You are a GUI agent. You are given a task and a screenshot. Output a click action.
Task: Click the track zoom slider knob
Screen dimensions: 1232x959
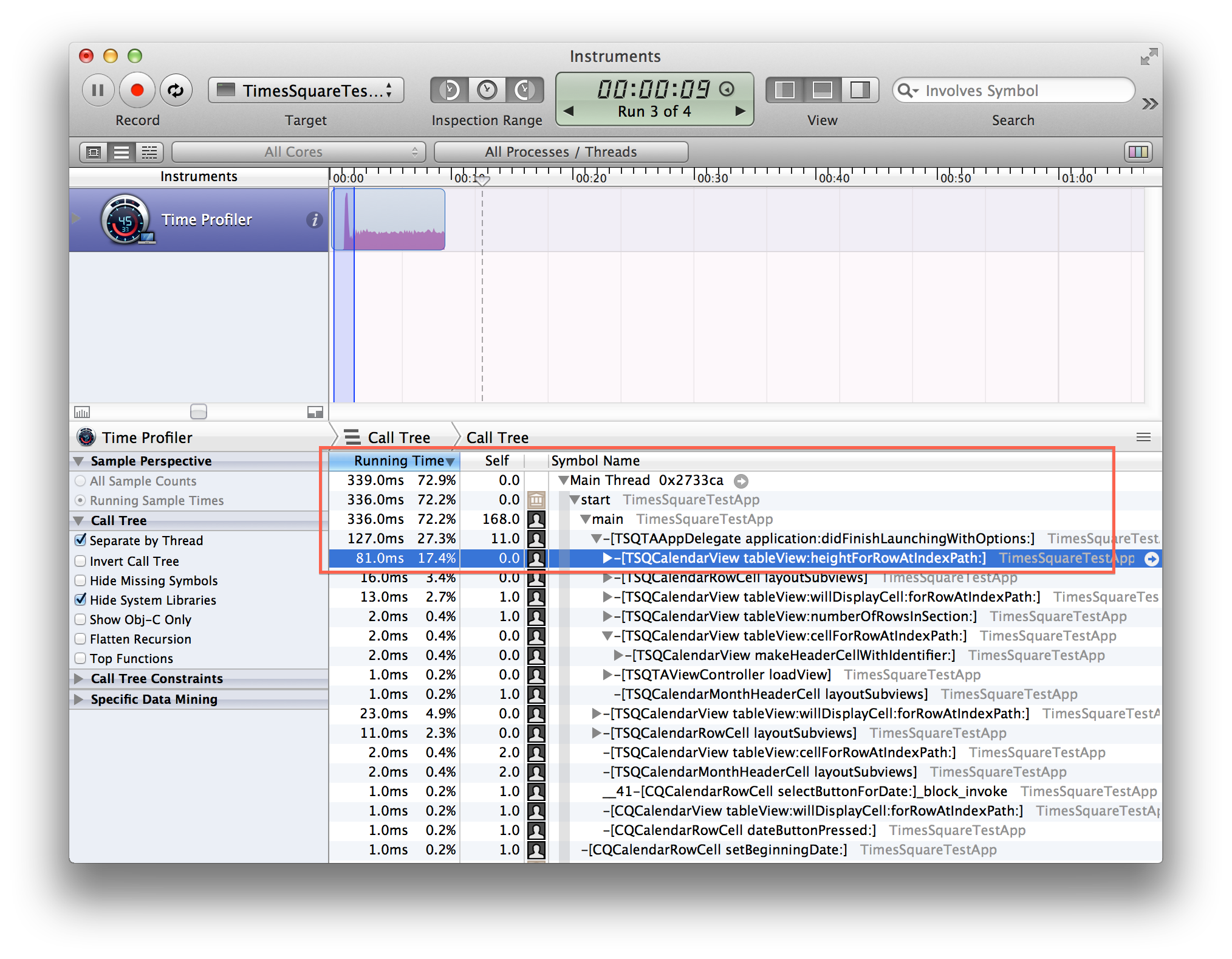click(199, 412)
